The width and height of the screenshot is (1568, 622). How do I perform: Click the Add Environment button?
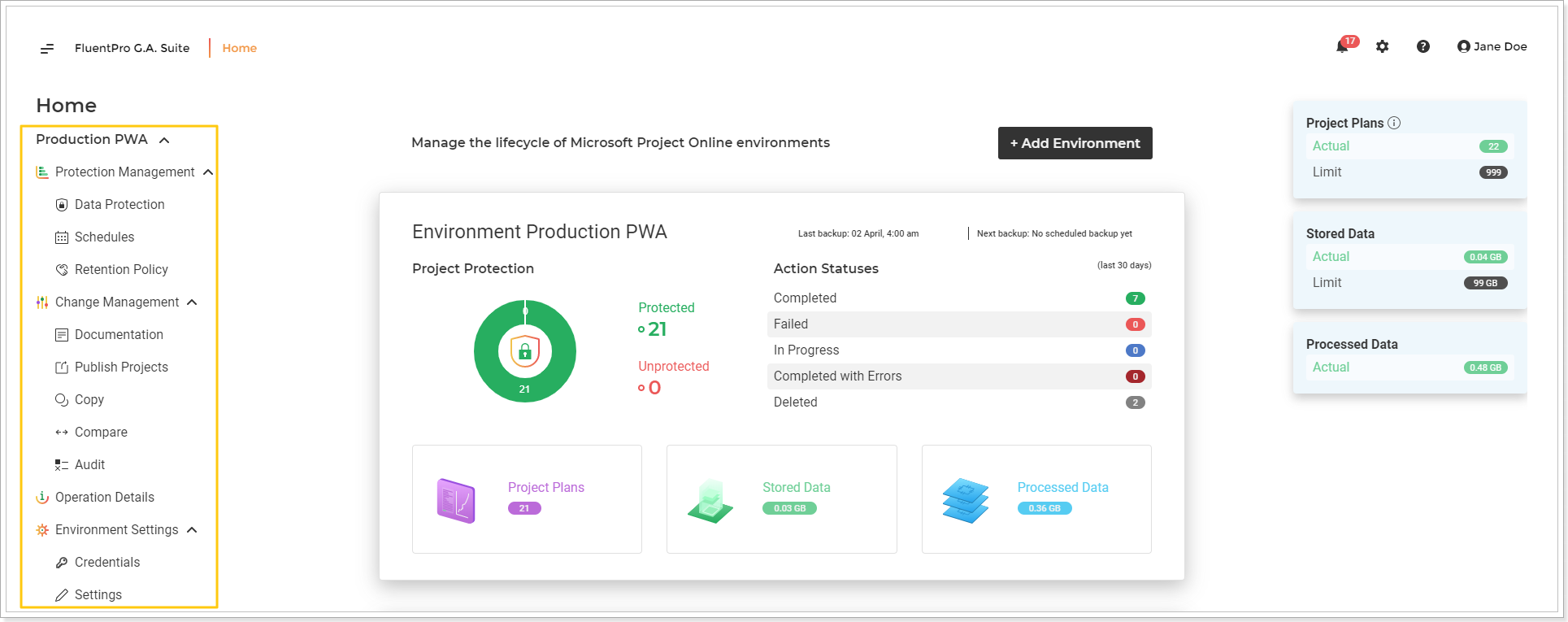pos(1075,143)
